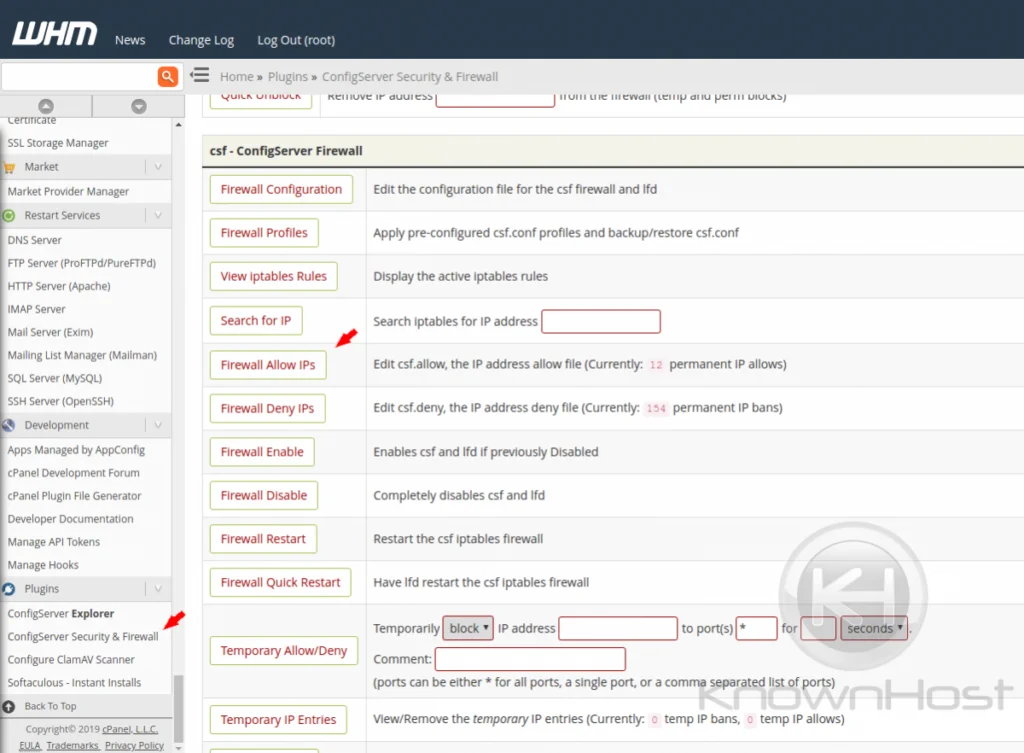
Task: Click the collapse-all up arrow in sidebar
Action: [46, 106]
